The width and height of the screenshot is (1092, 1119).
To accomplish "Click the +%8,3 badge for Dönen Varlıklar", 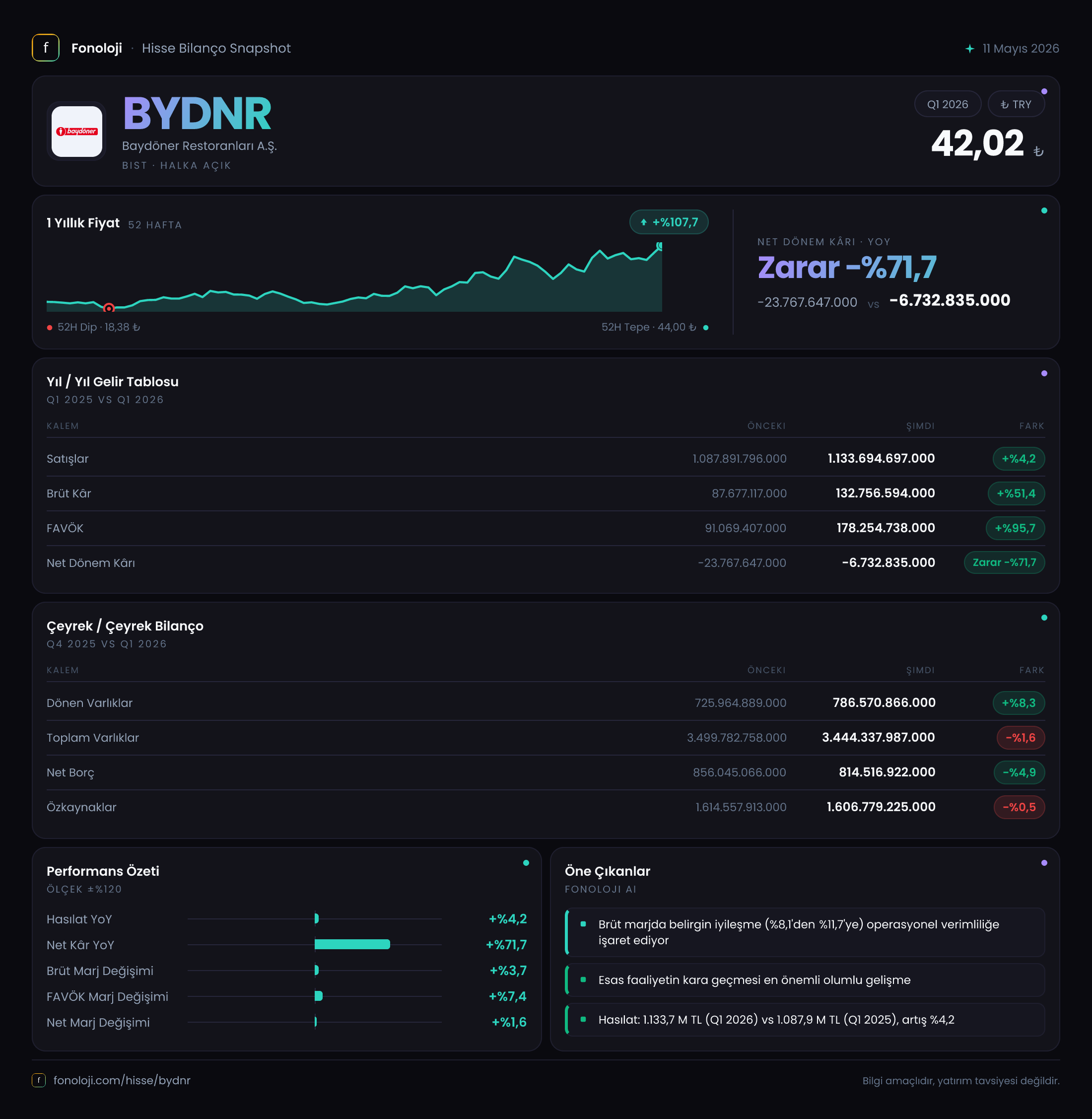I will pos(1018,703).
